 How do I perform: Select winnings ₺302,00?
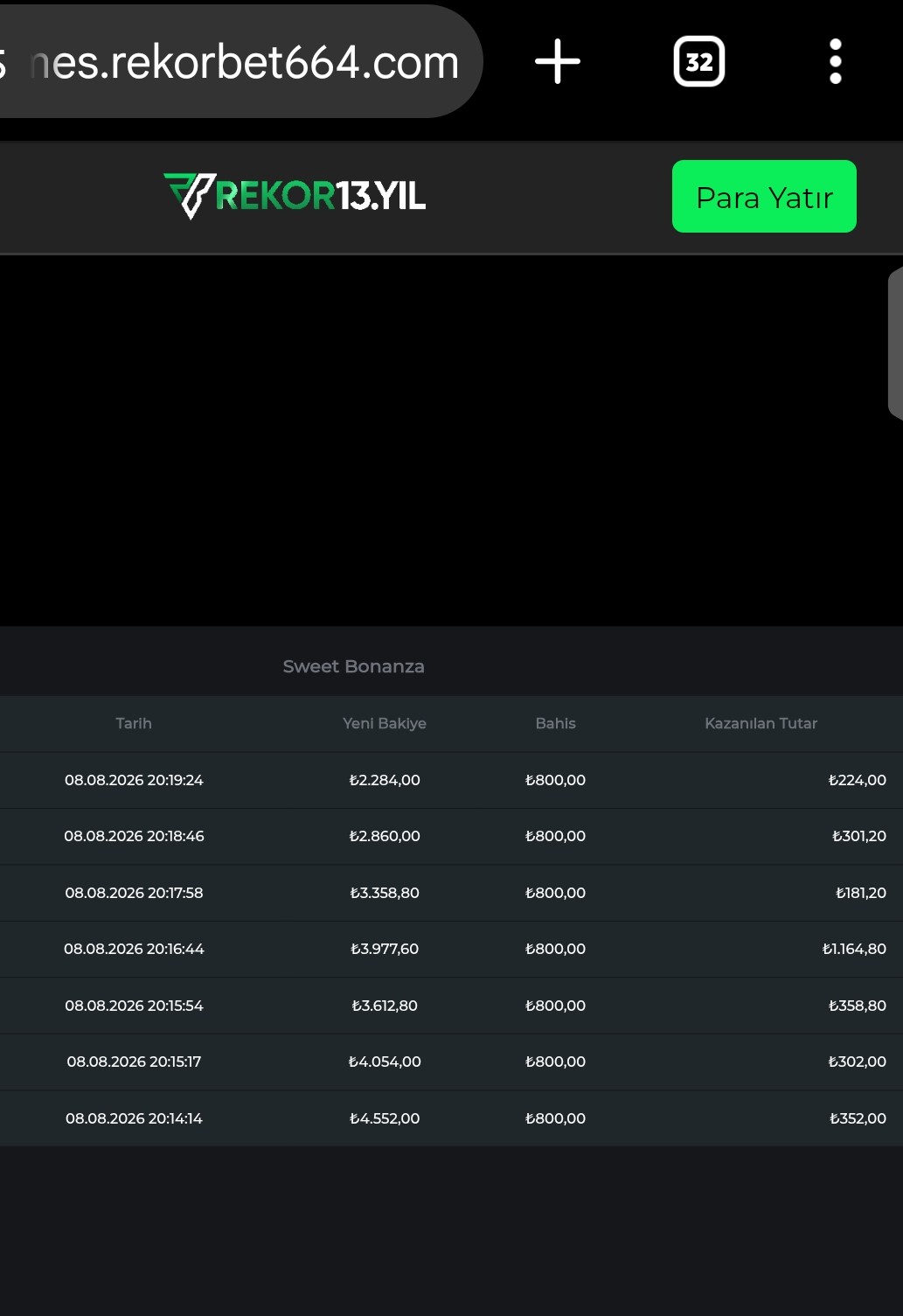pyautogui.click(x=857, y=1062)
